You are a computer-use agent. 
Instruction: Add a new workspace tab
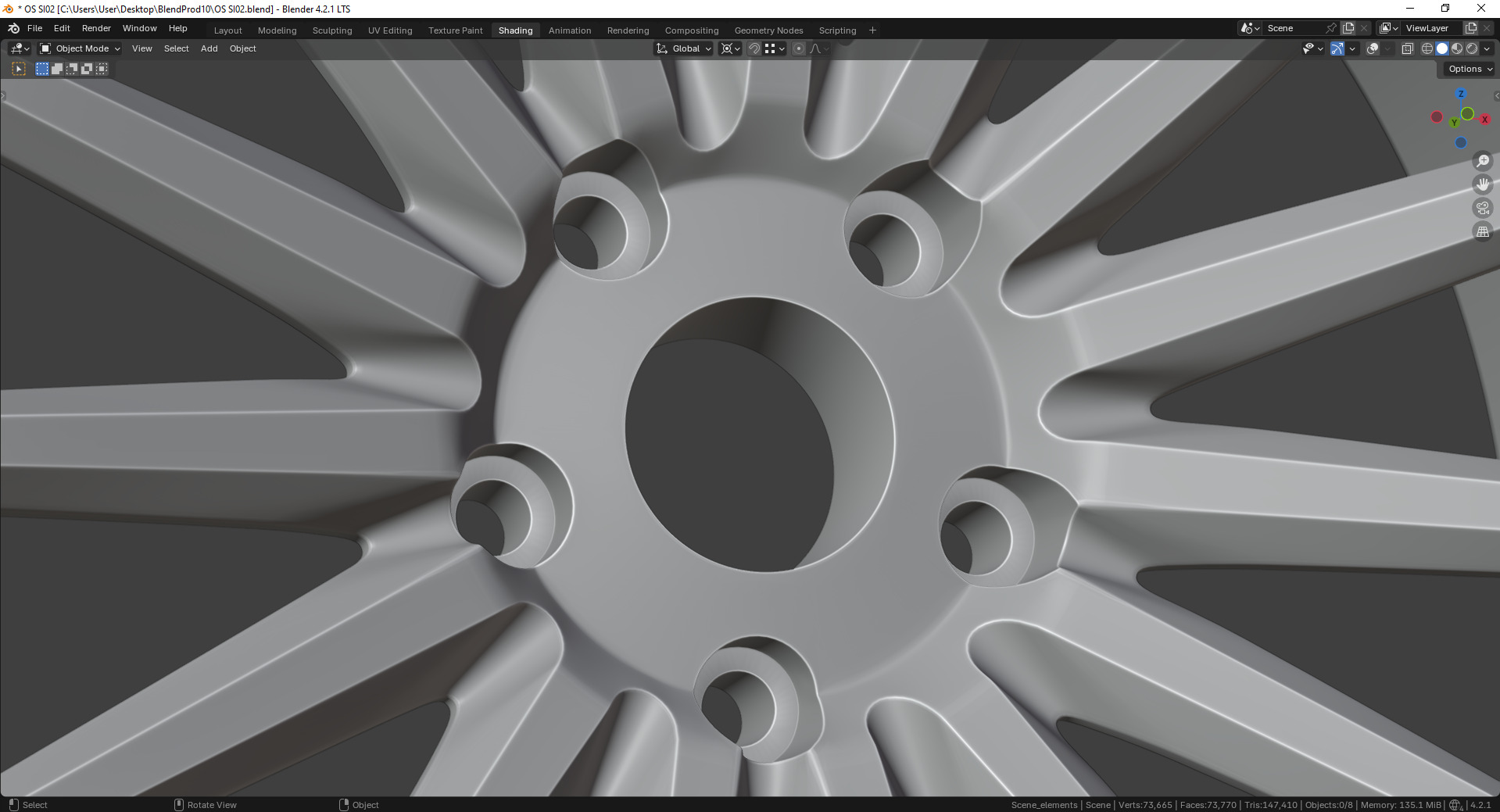pos(872,30)
